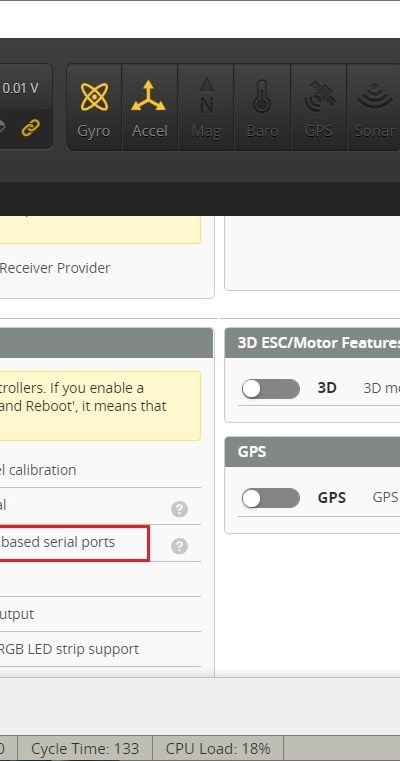Open help icon above serial ports row
This screenshot has width=400, height=761.
(x=179, y=509)
